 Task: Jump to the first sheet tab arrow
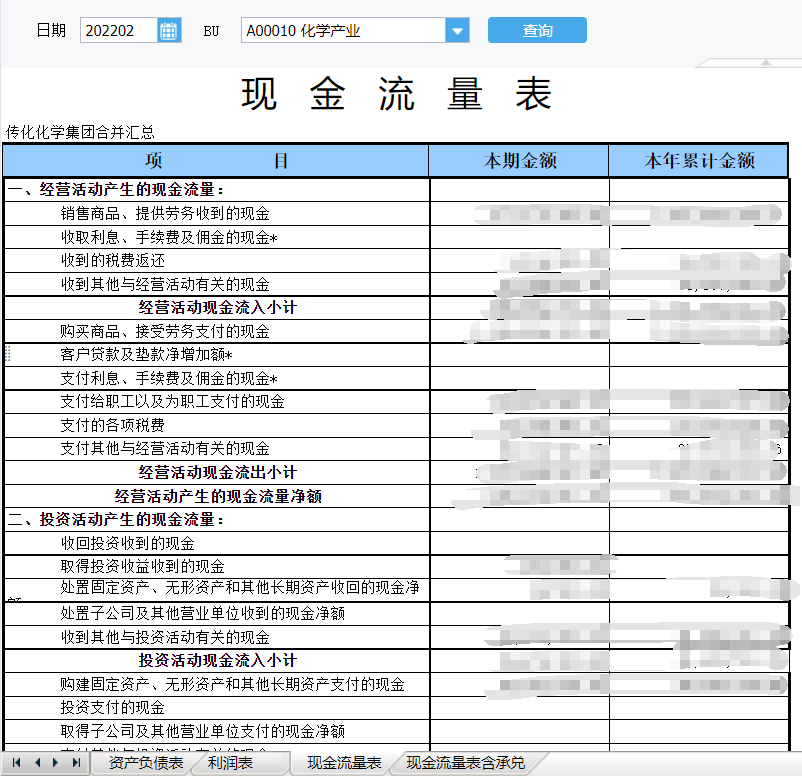coord(16,763)
